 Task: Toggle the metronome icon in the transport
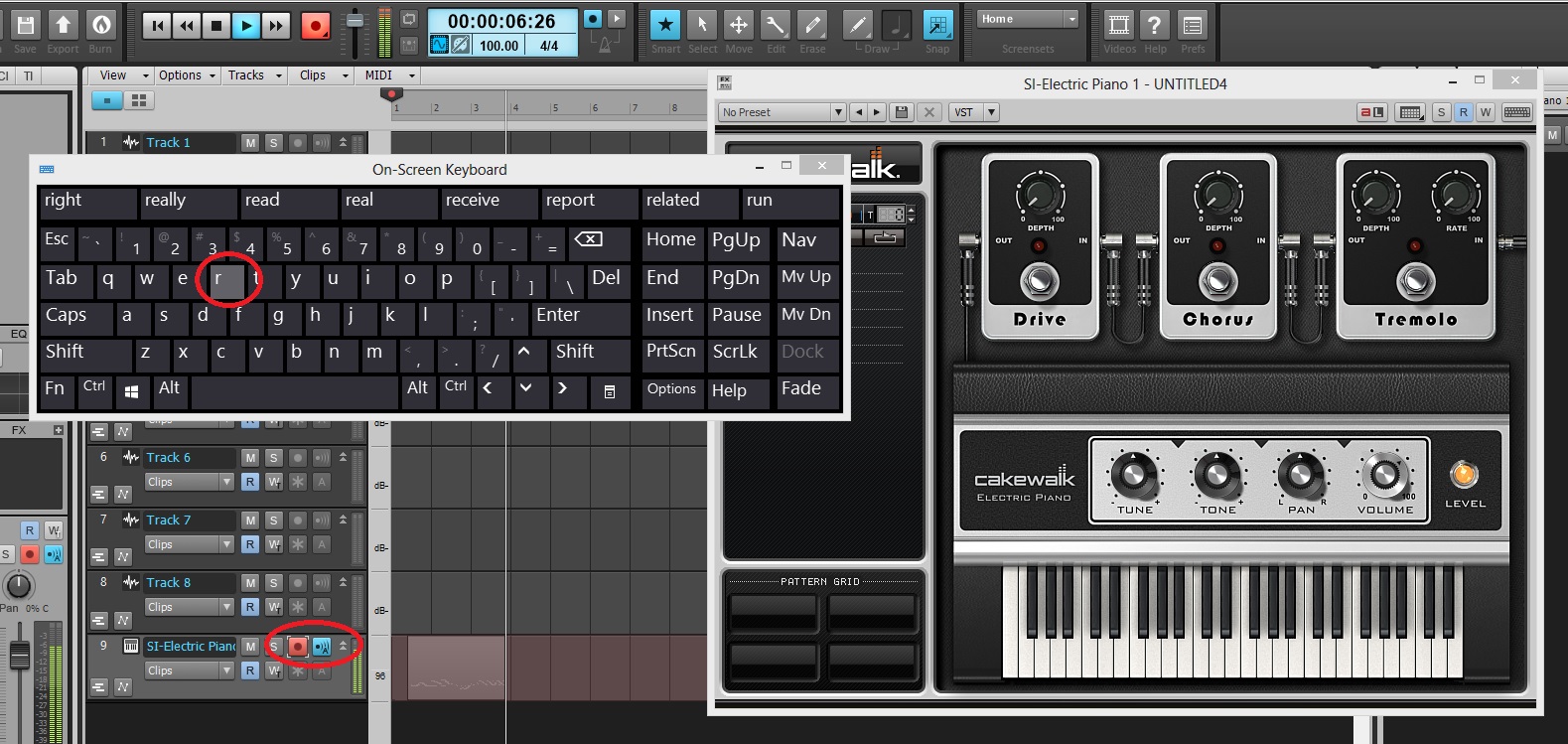coord(604,44)
